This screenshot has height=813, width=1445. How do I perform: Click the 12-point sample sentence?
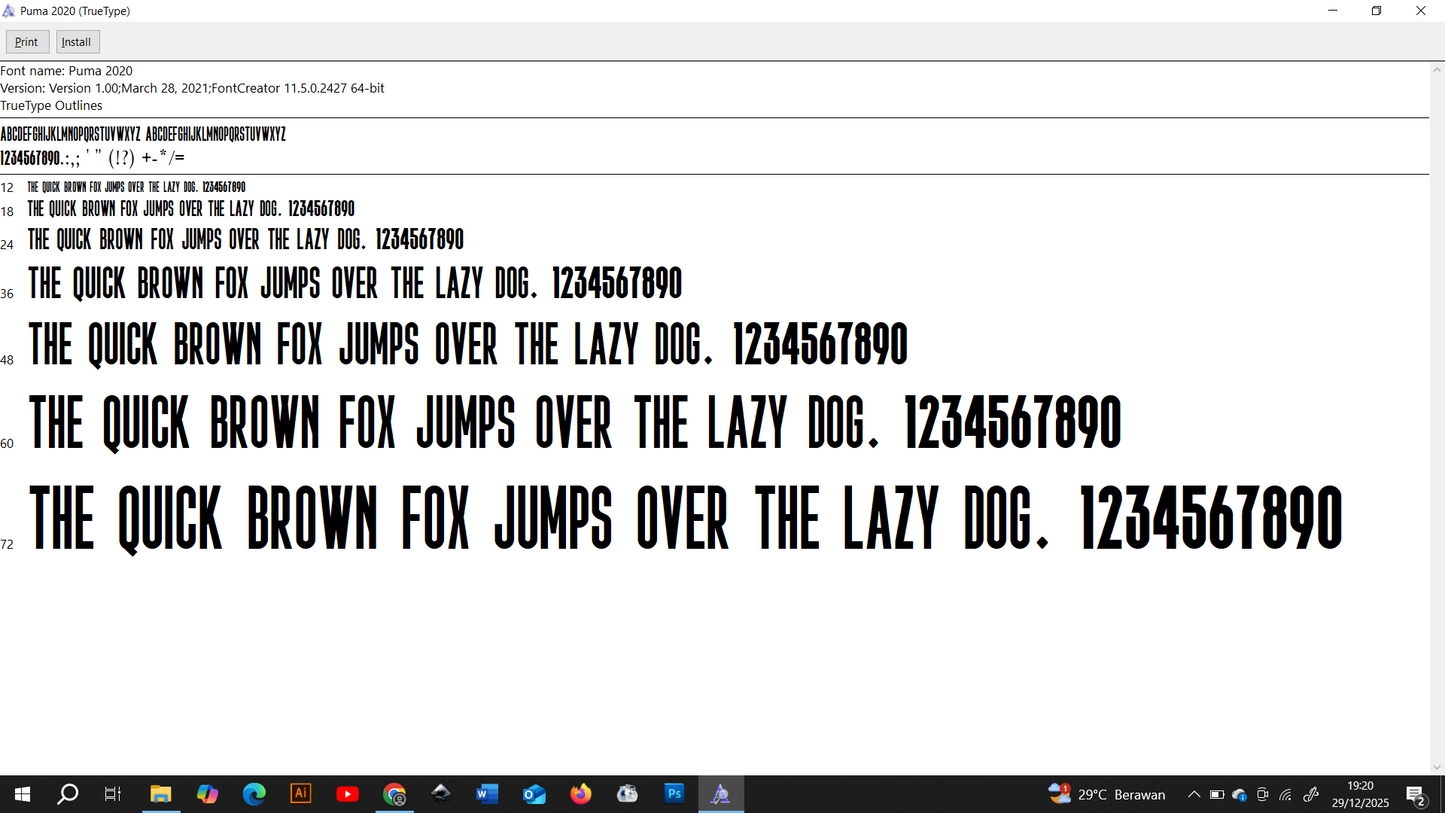[136, 187]
